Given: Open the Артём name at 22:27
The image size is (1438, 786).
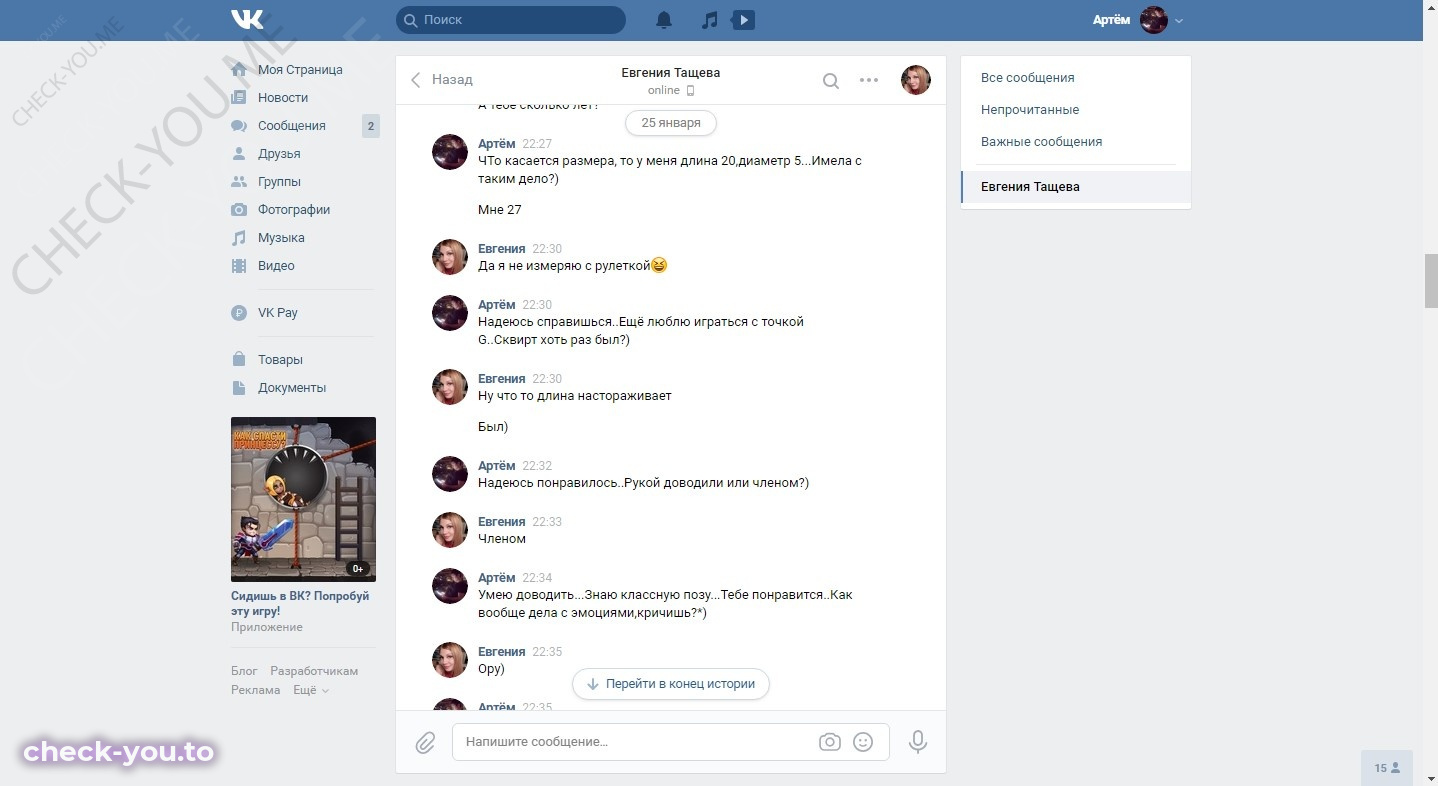Looking at the screenshot, I should (x=497, y=144).
